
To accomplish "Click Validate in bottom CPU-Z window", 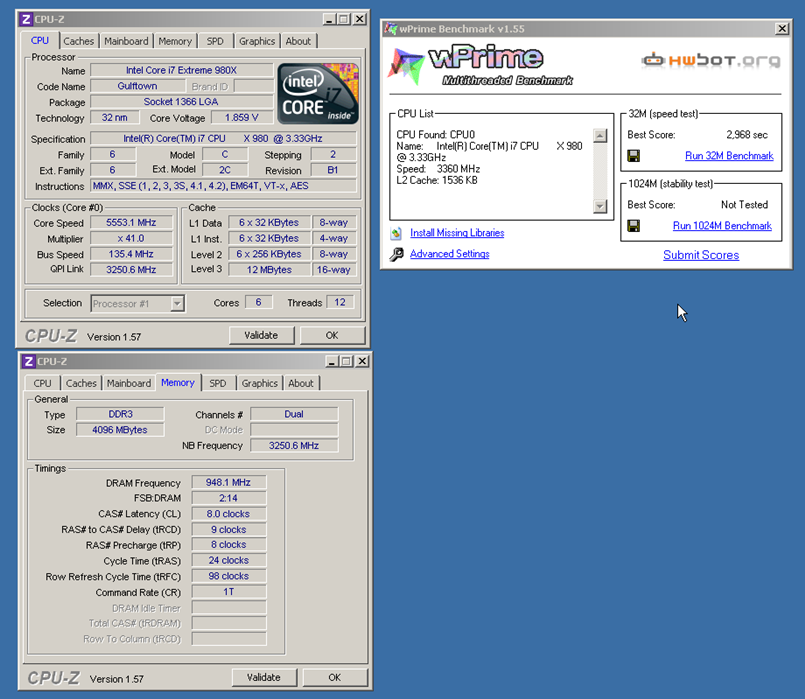I will [x=264, y=677].
